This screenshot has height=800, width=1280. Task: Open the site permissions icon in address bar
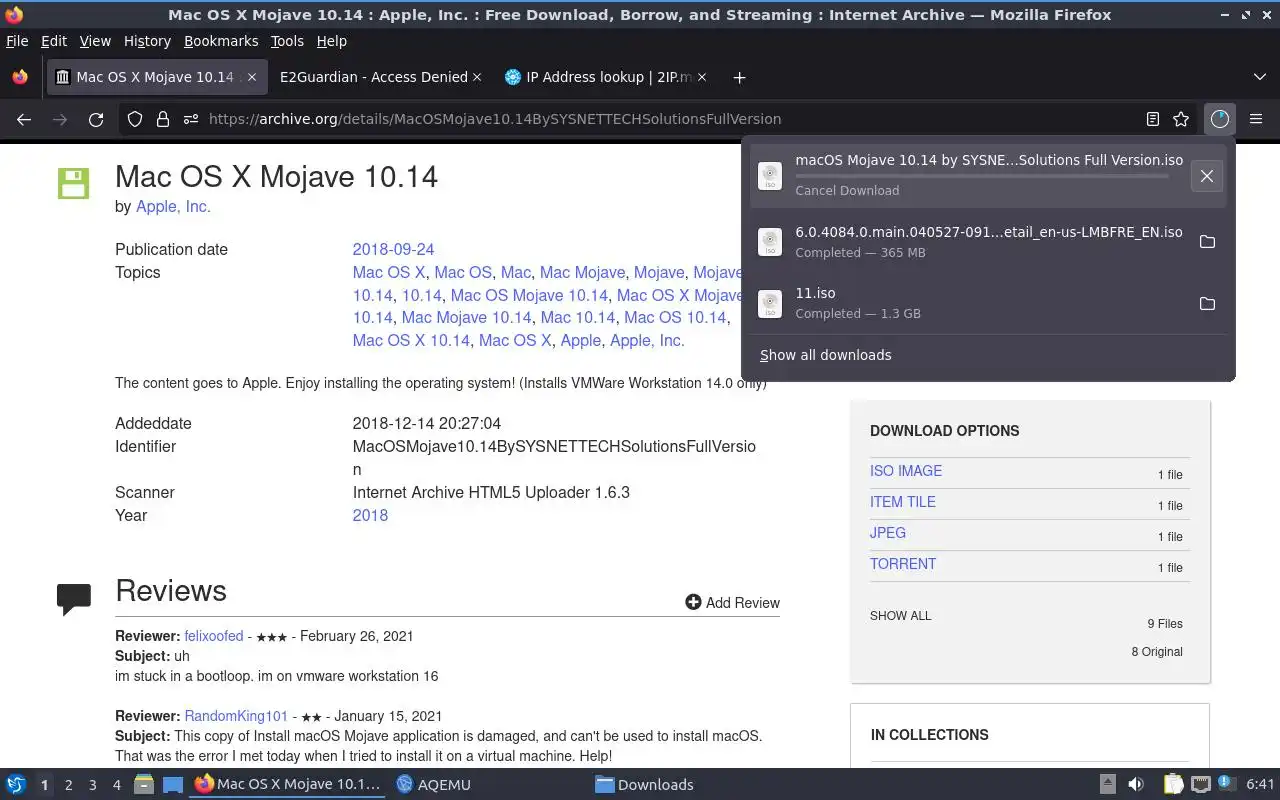click(x=191, y=119)
